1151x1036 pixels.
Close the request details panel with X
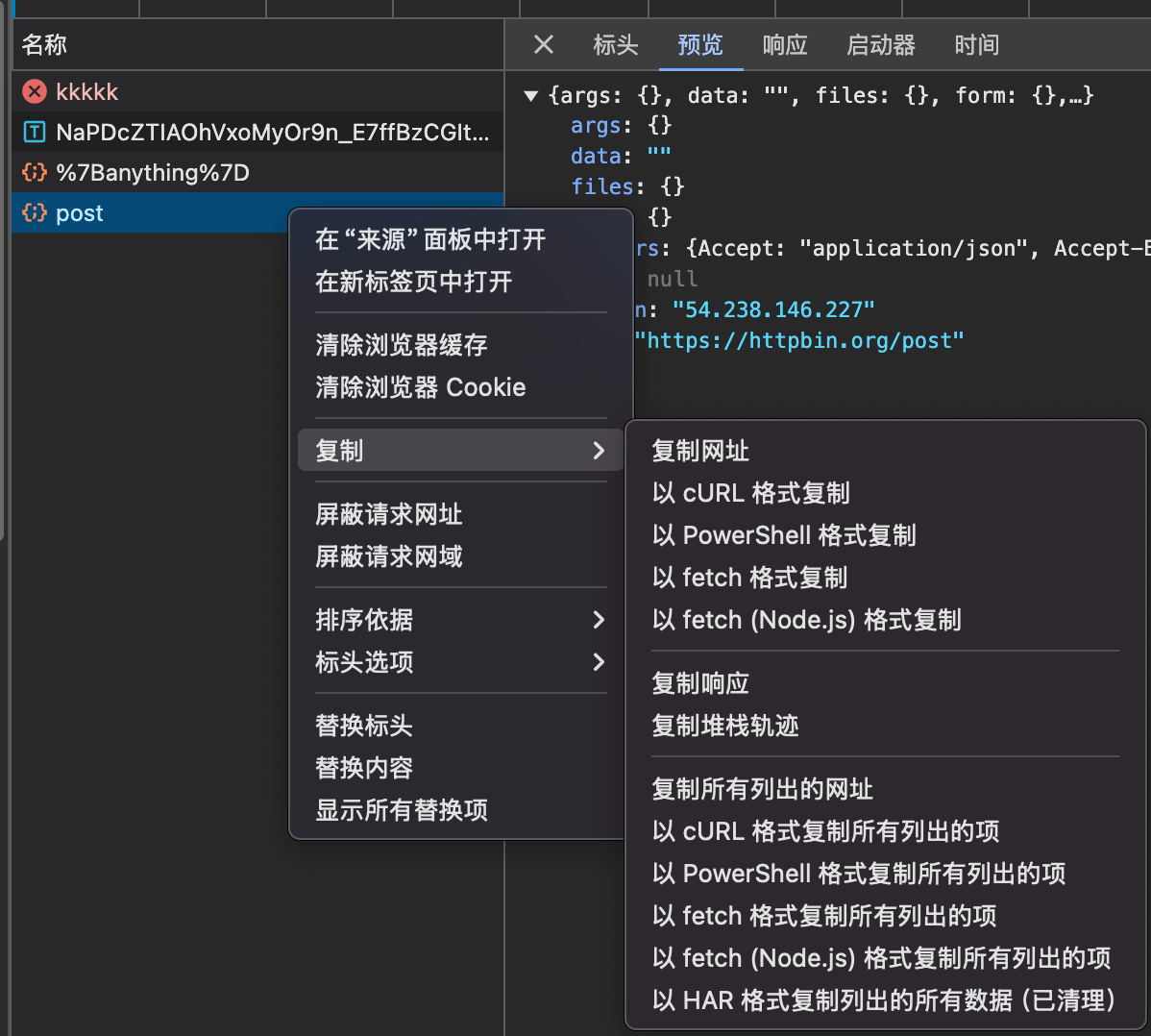pos(544,45)
